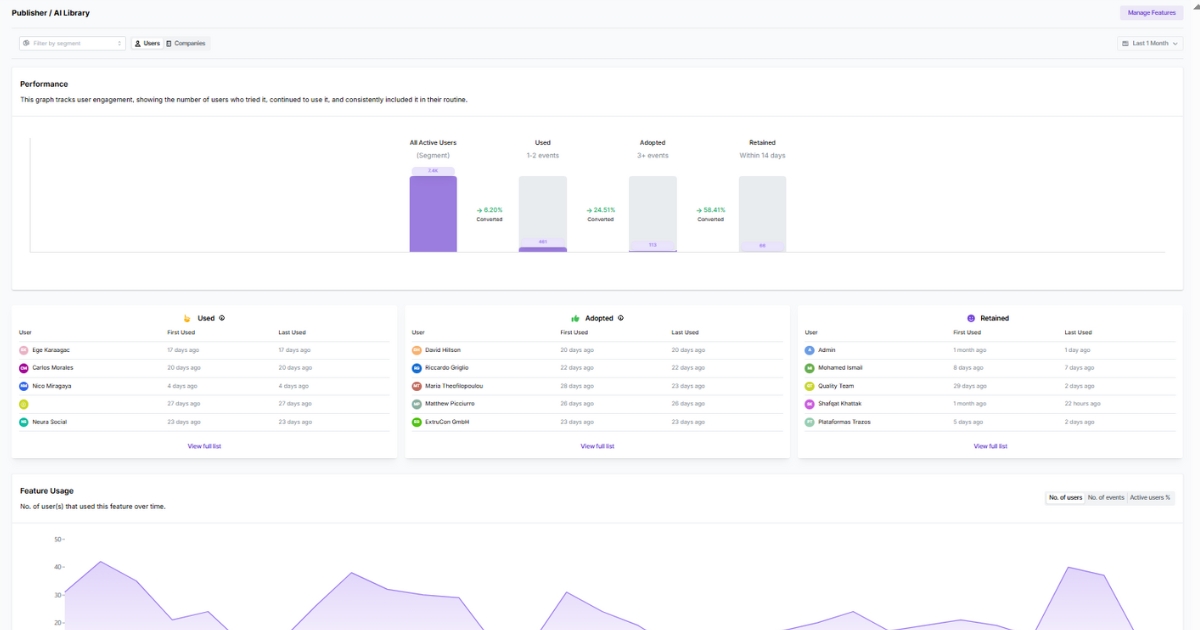Click Ege Karaagac's avatar icon
This screenshot has height=630, width=1200.
[x=24, y=349]
